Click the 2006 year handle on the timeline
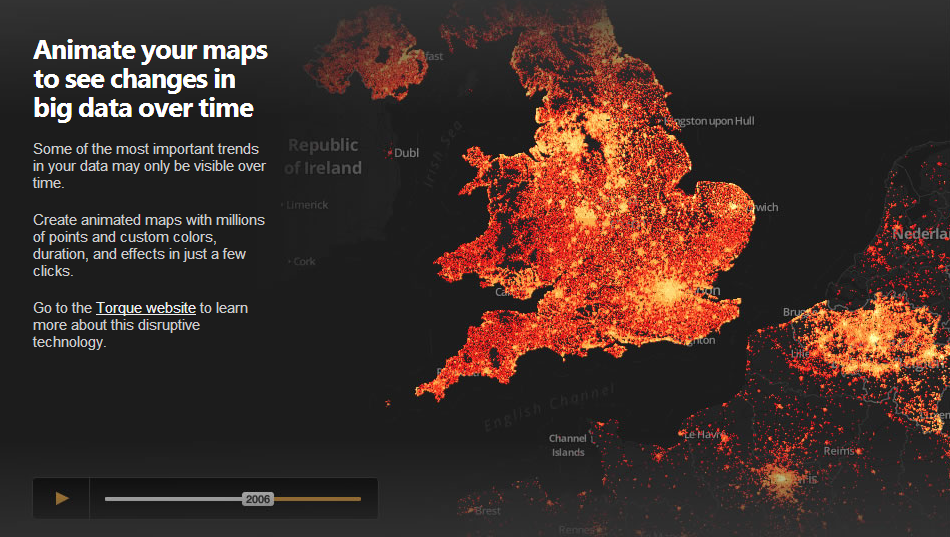Viewport: 950px width, 537px height. click(257, 499)
